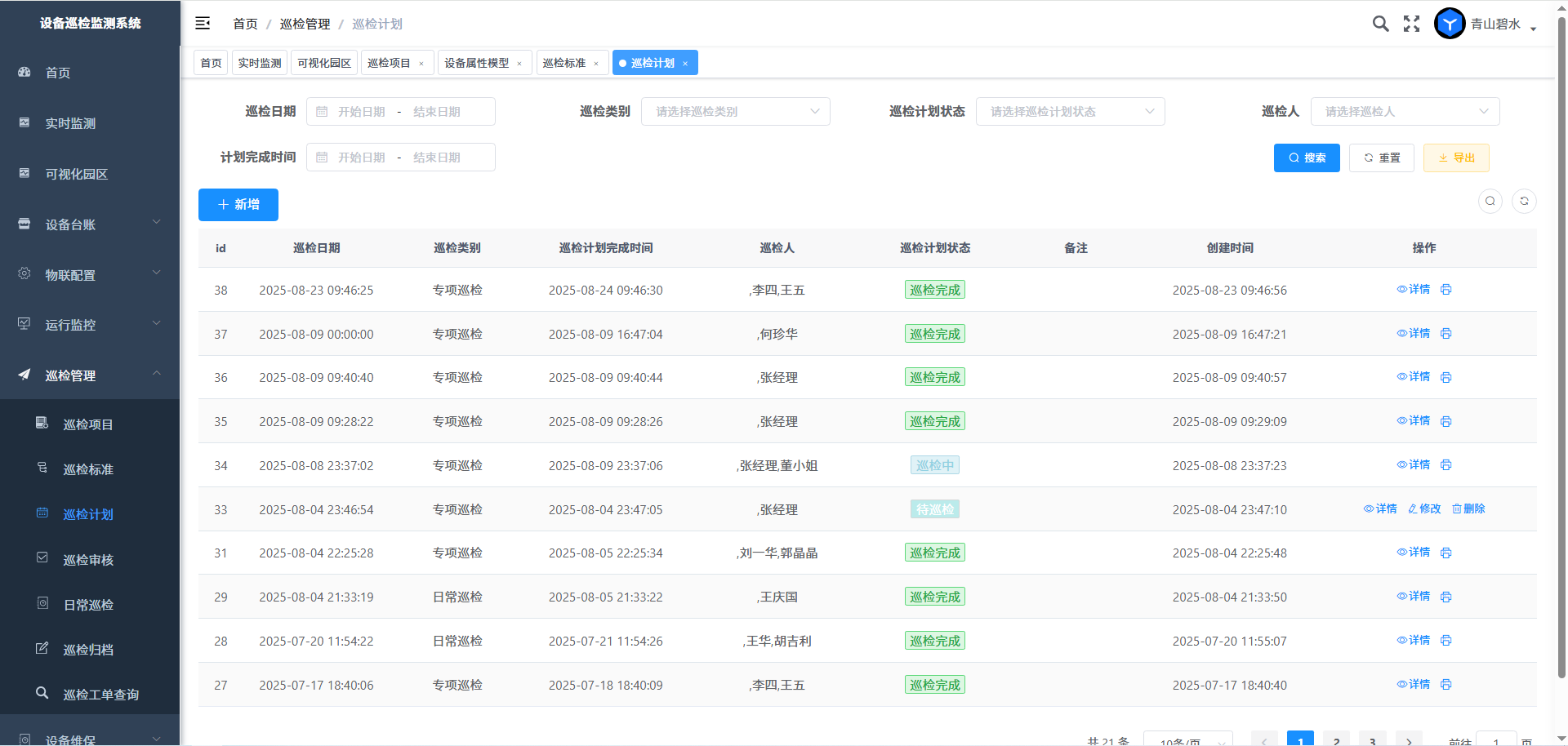The image size is (1568, 746).
Task: Toggle the search panel round magnifier icon
Action: (1490, 202)
